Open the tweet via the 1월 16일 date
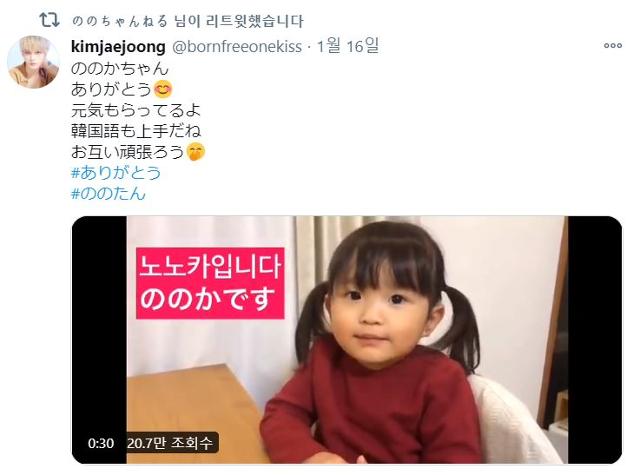Viewport: 640px width, 475px height. click(348, 46)
